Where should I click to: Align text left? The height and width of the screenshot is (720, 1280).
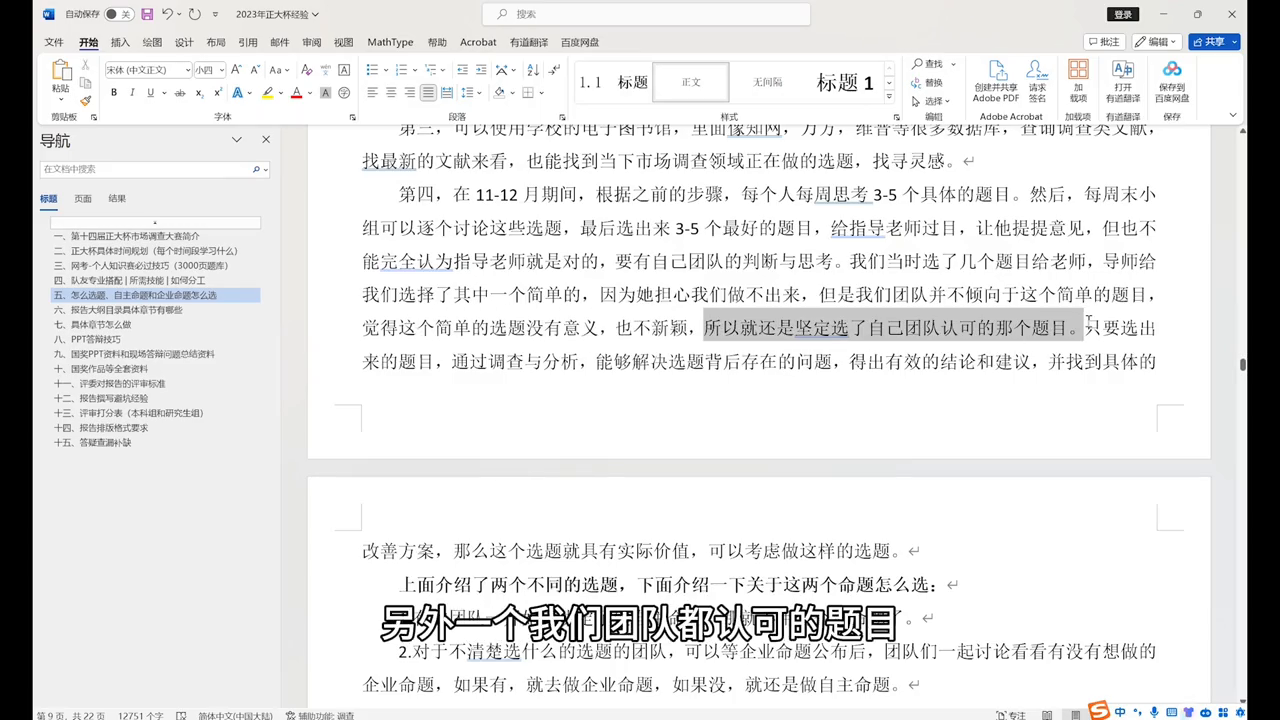coord(372,93)
